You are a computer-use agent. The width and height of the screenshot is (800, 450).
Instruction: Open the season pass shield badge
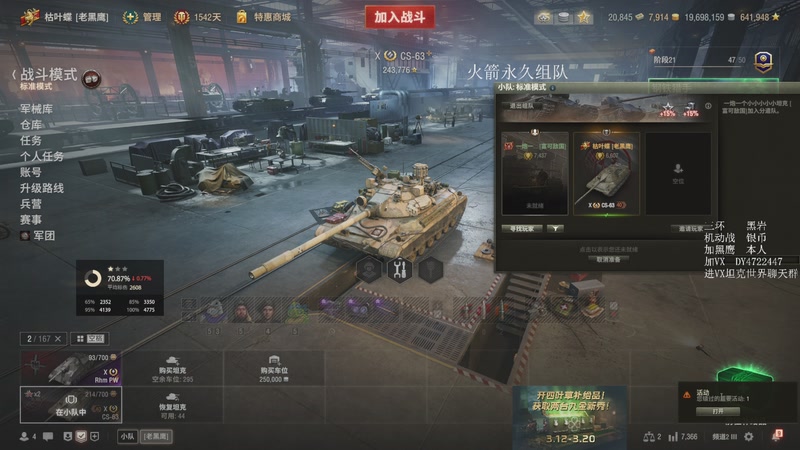[x=763, y=62]
